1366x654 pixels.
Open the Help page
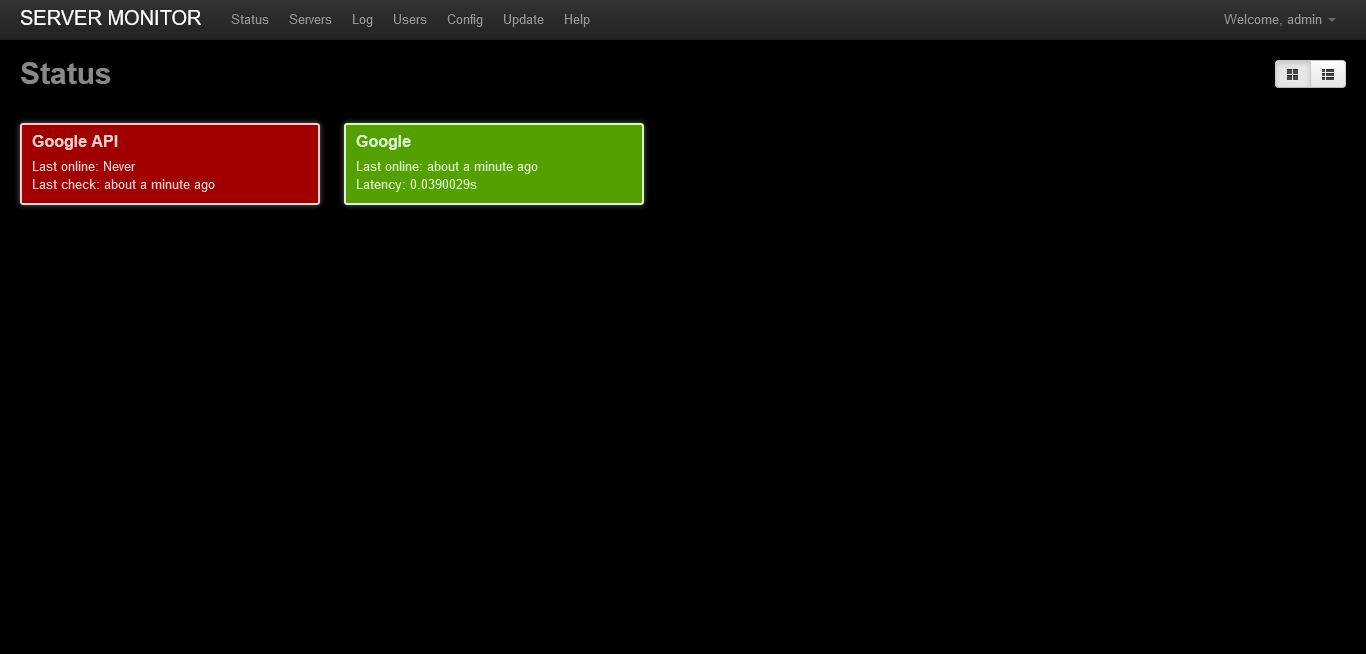577,19
